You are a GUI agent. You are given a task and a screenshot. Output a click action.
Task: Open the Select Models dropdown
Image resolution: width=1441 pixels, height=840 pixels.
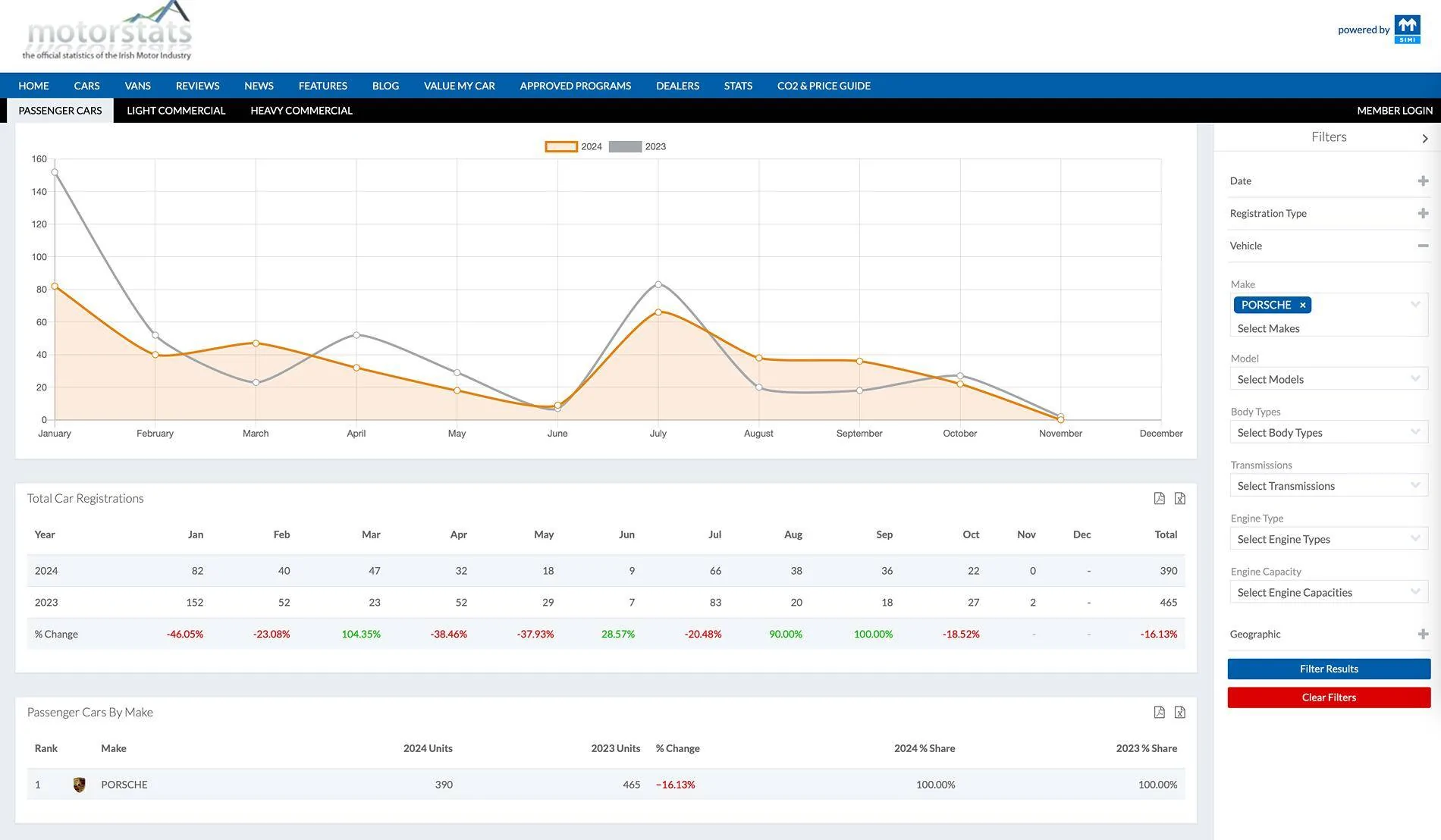pos(1329,379)
